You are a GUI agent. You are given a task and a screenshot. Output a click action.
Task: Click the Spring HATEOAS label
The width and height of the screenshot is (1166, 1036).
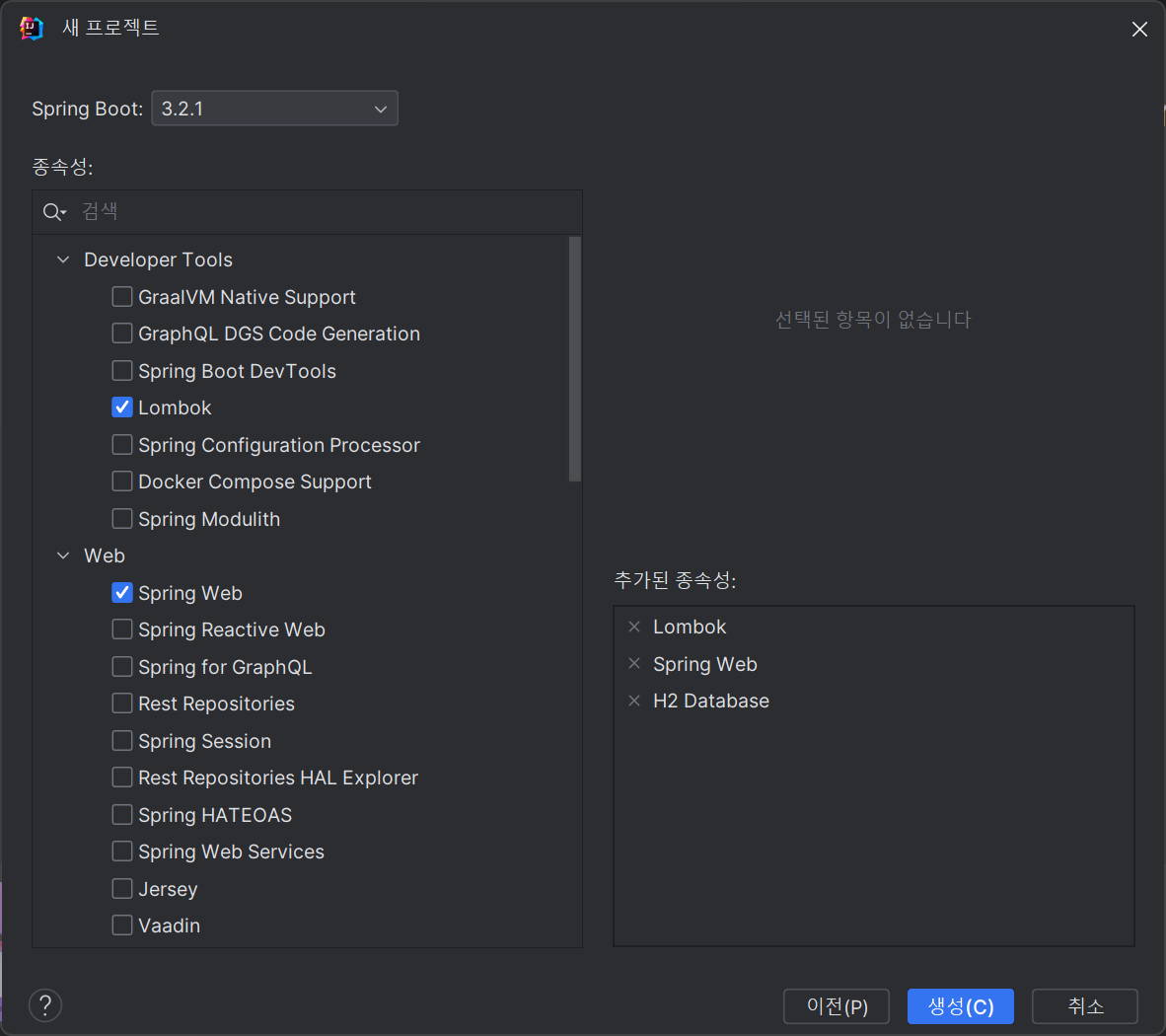[215, 815]
